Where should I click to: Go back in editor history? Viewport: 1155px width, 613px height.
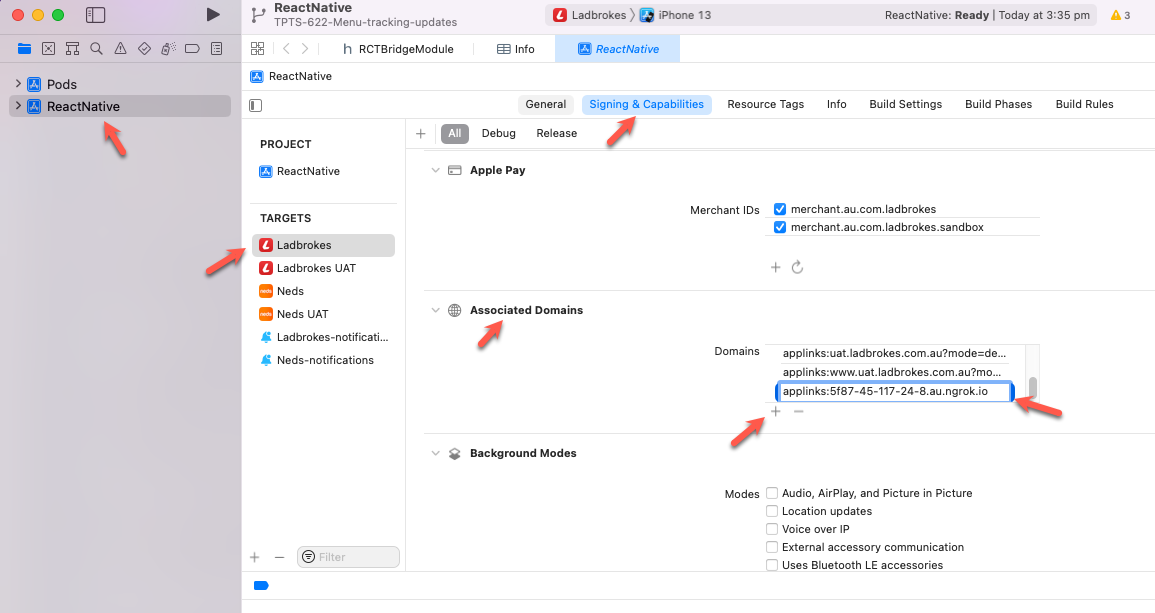coord(287,49)
